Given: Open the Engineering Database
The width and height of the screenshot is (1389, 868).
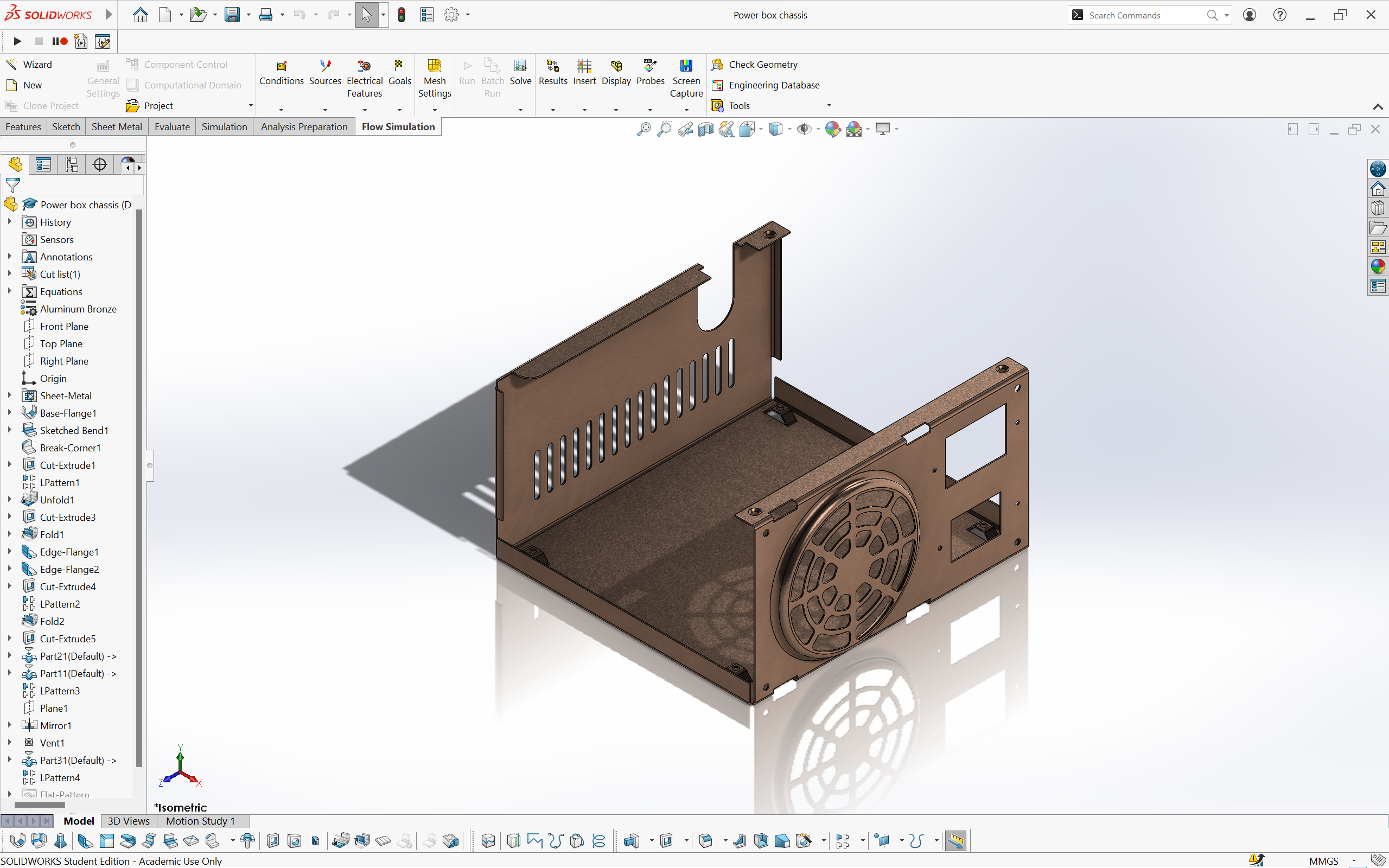Looking at the screenshot, I should 765,85.
